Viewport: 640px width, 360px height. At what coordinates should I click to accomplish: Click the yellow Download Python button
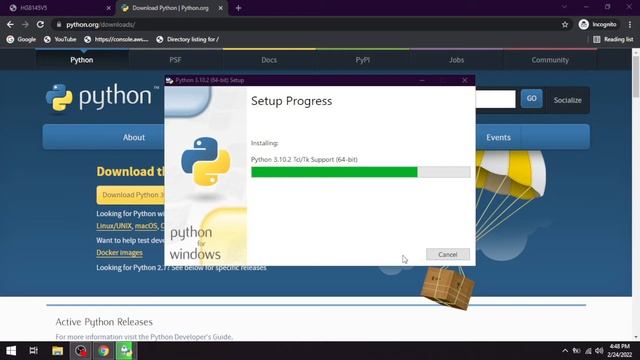click(x=131, y=195)
